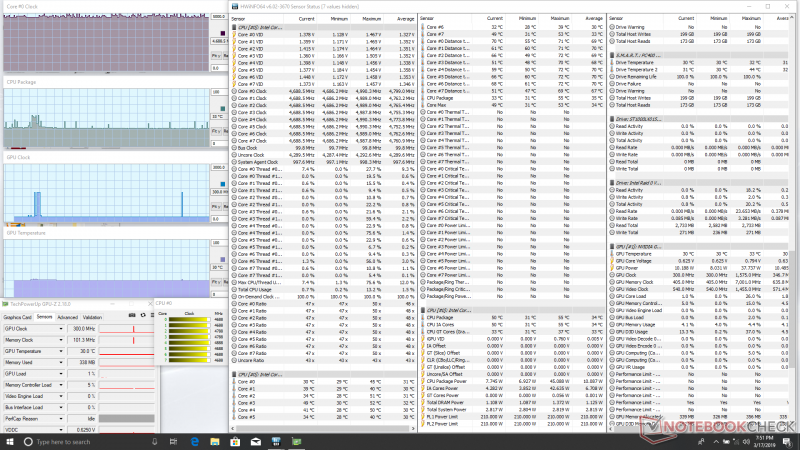Click the taskbar clock showing 7:51 PM

tap(764, 441)
